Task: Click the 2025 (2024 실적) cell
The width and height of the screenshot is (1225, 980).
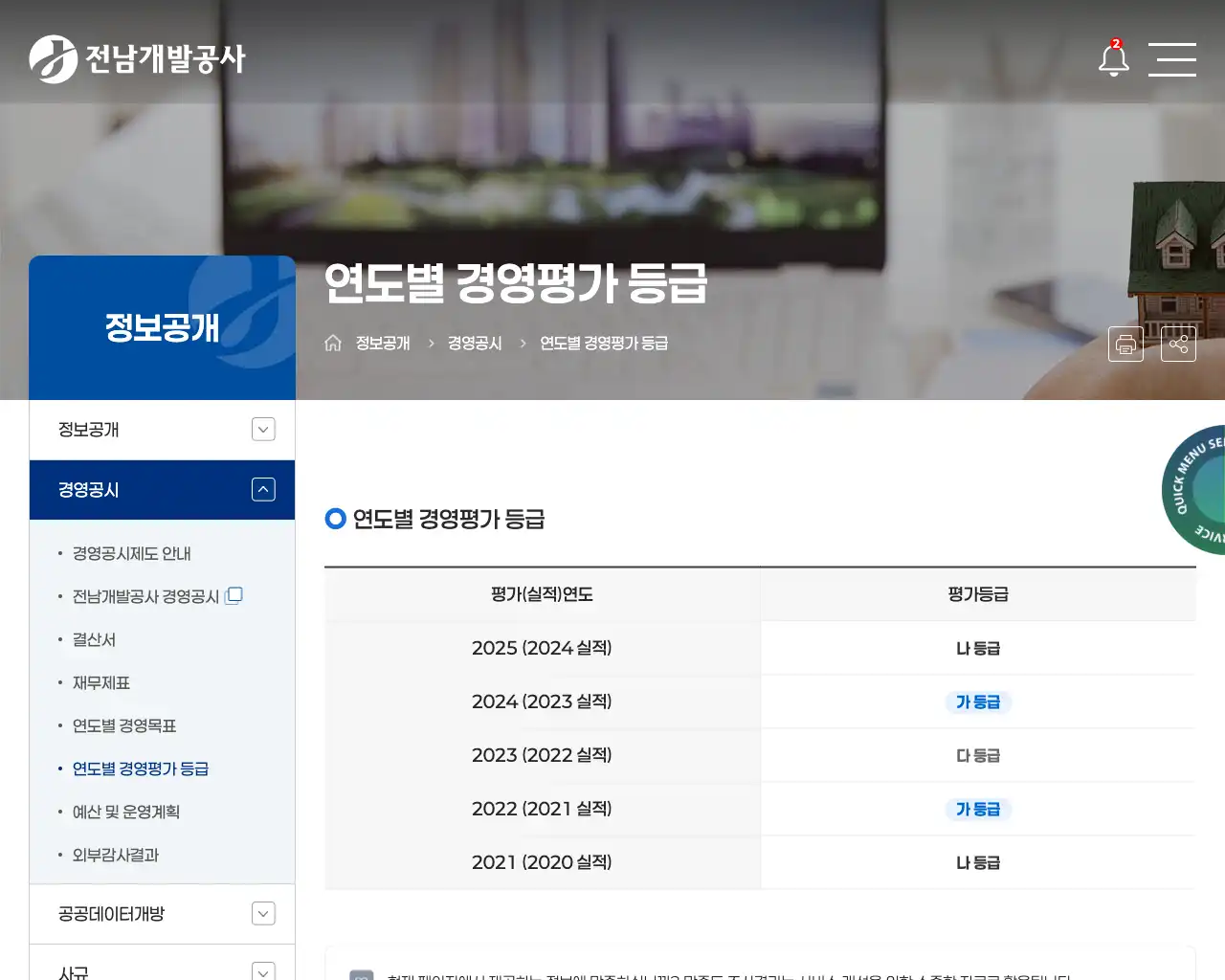Action: point(542,648)
